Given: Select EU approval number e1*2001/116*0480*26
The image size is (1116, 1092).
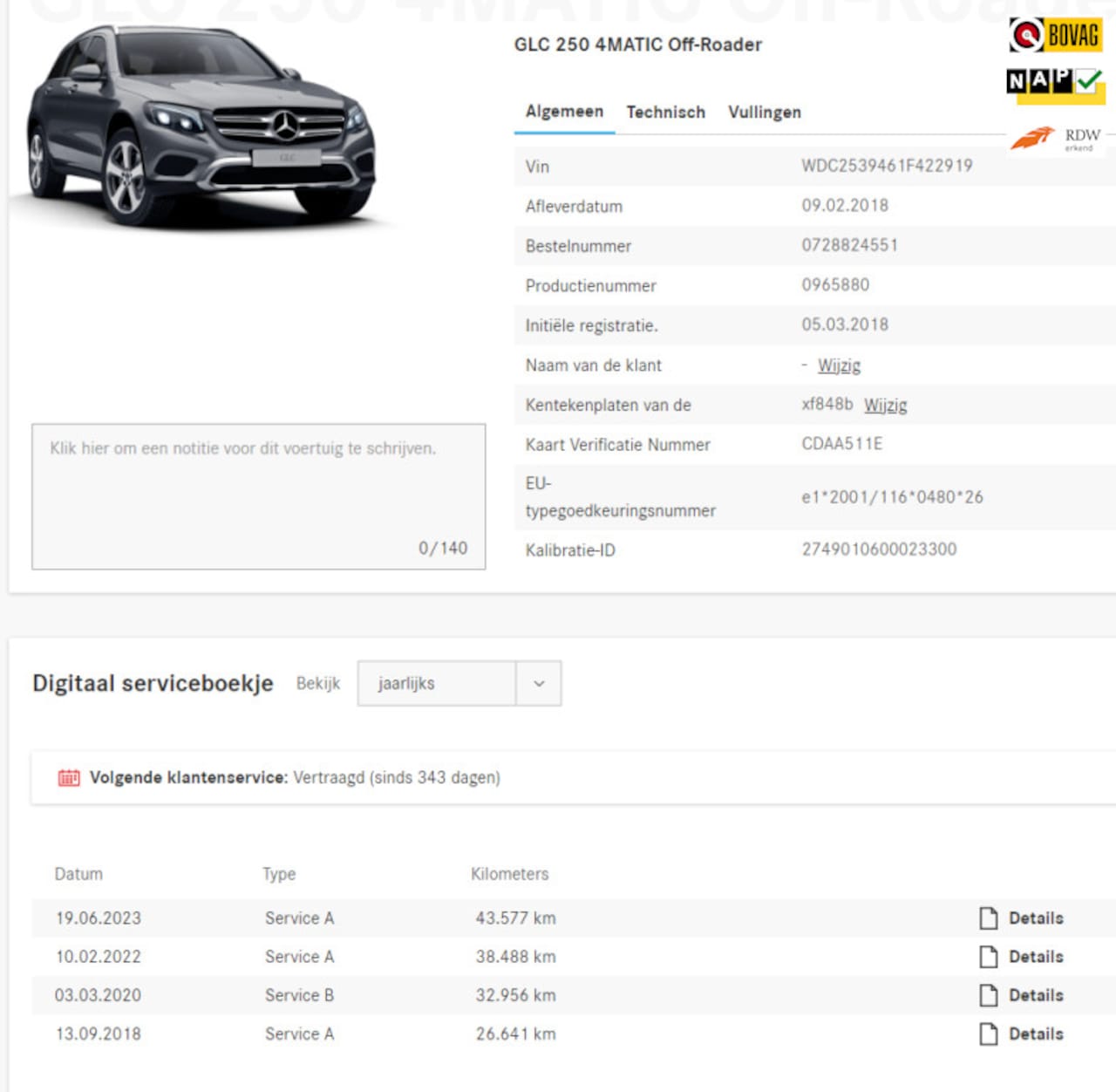Looking at the screenshot, I should coord(892,497).
